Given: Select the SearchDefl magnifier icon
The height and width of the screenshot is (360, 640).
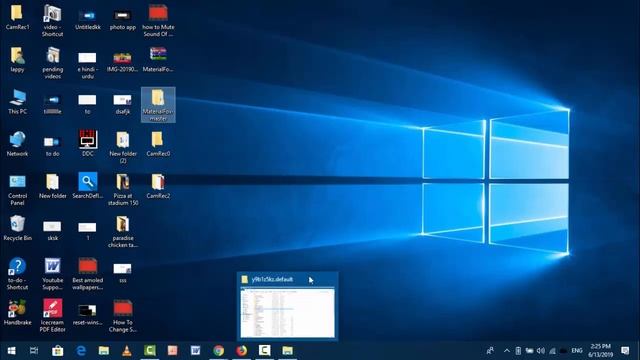Looking at the screenshot, I should point(88,186).
